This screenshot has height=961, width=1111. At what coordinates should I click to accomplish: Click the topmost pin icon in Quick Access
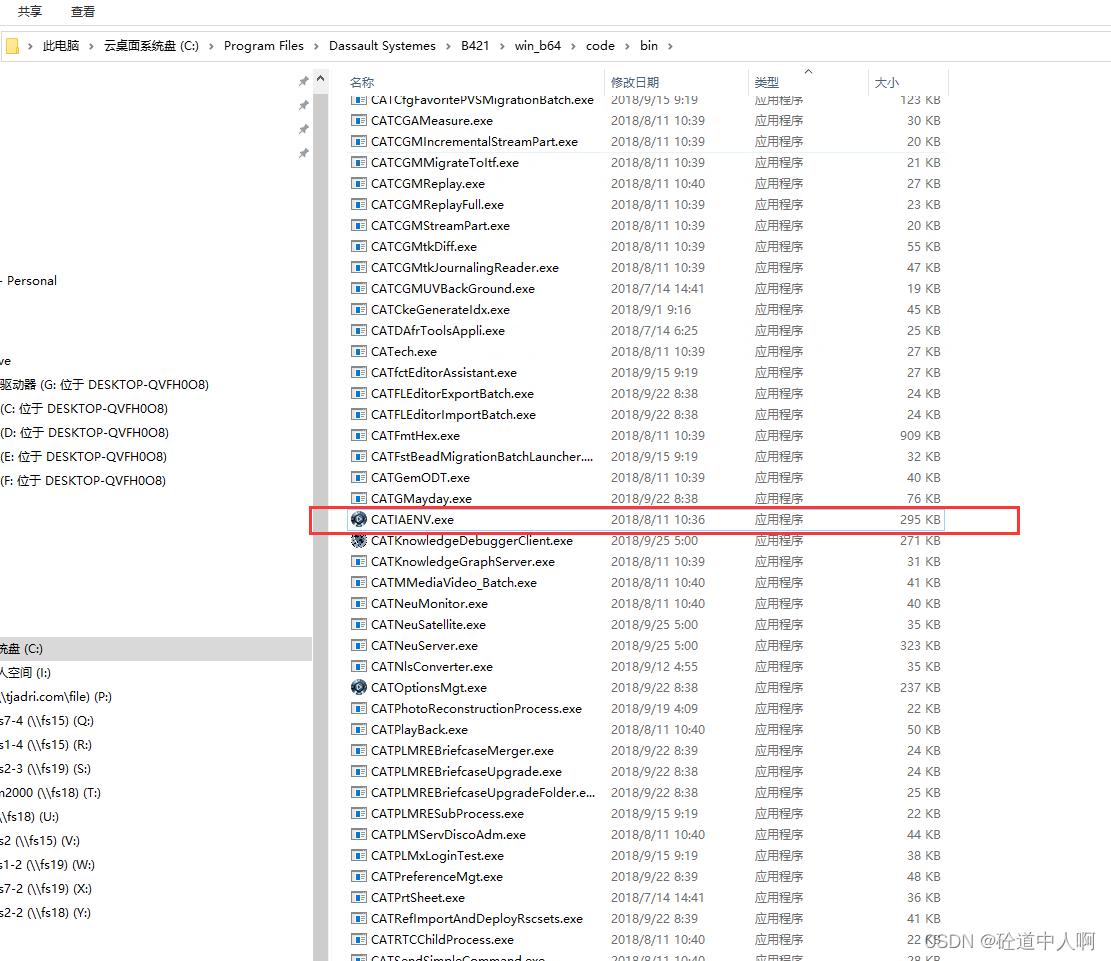304,81
